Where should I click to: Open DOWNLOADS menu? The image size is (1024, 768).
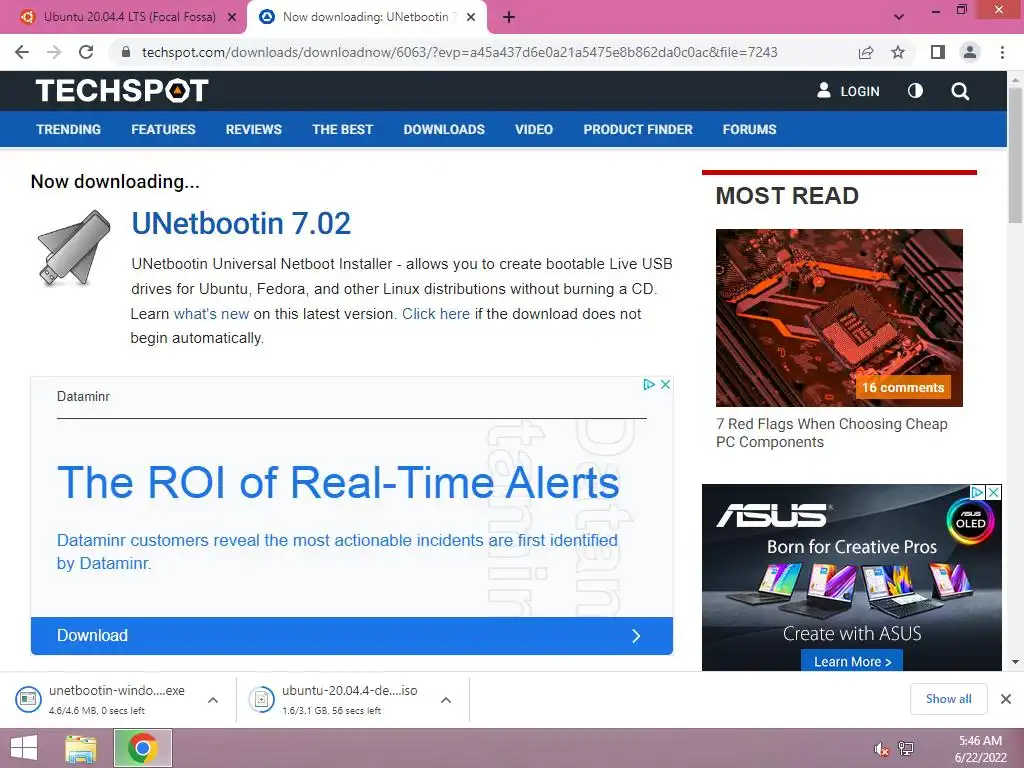point(444,129)
